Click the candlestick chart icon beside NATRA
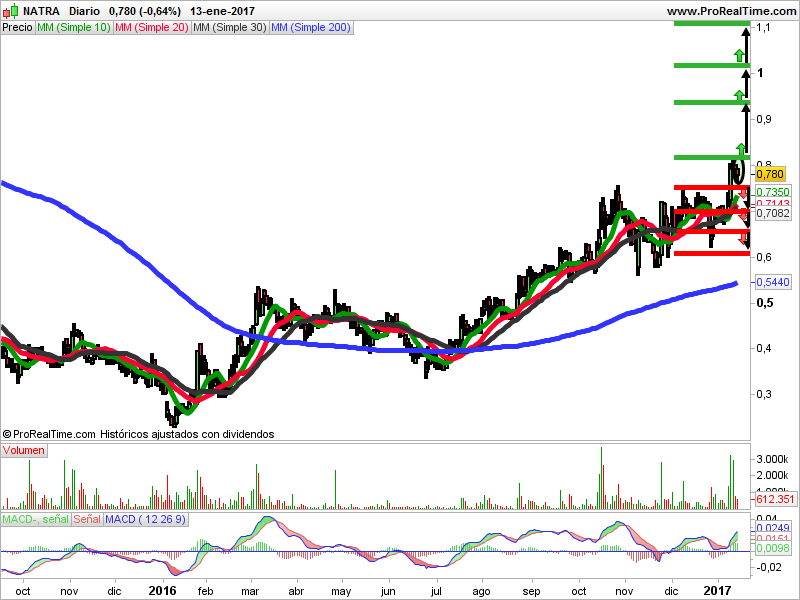800x600 pixels. (x=10, y=11)
